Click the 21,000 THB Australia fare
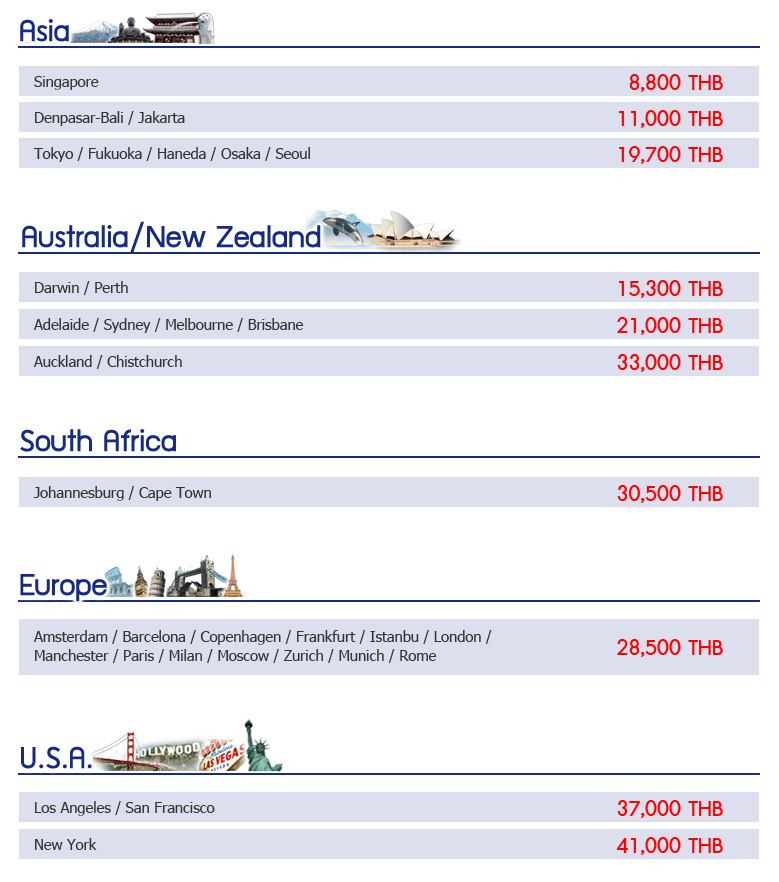Image resolution: width=779 pixels, height=882 pixels. click(x=669, y=325)
